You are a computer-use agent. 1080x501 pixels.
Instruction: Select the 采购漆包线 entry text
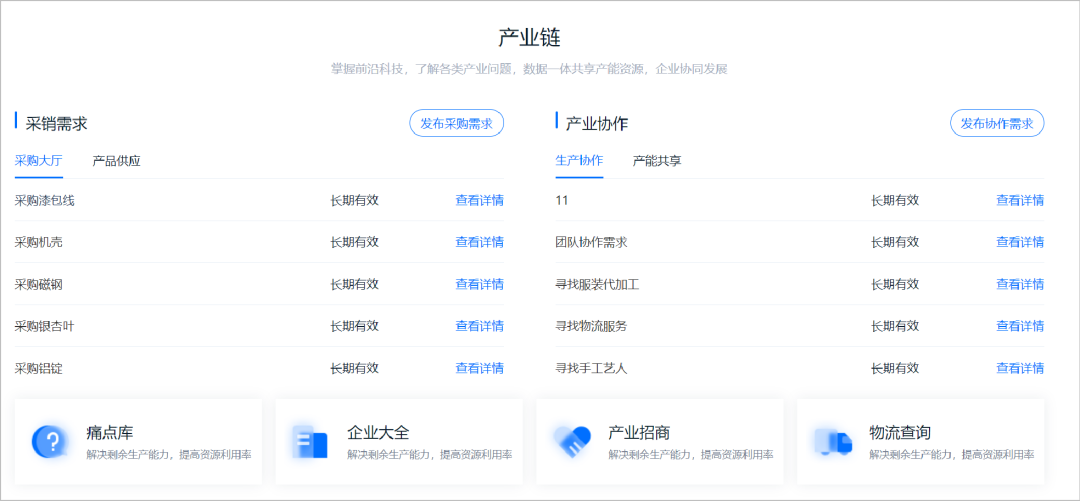coord(44,201)
